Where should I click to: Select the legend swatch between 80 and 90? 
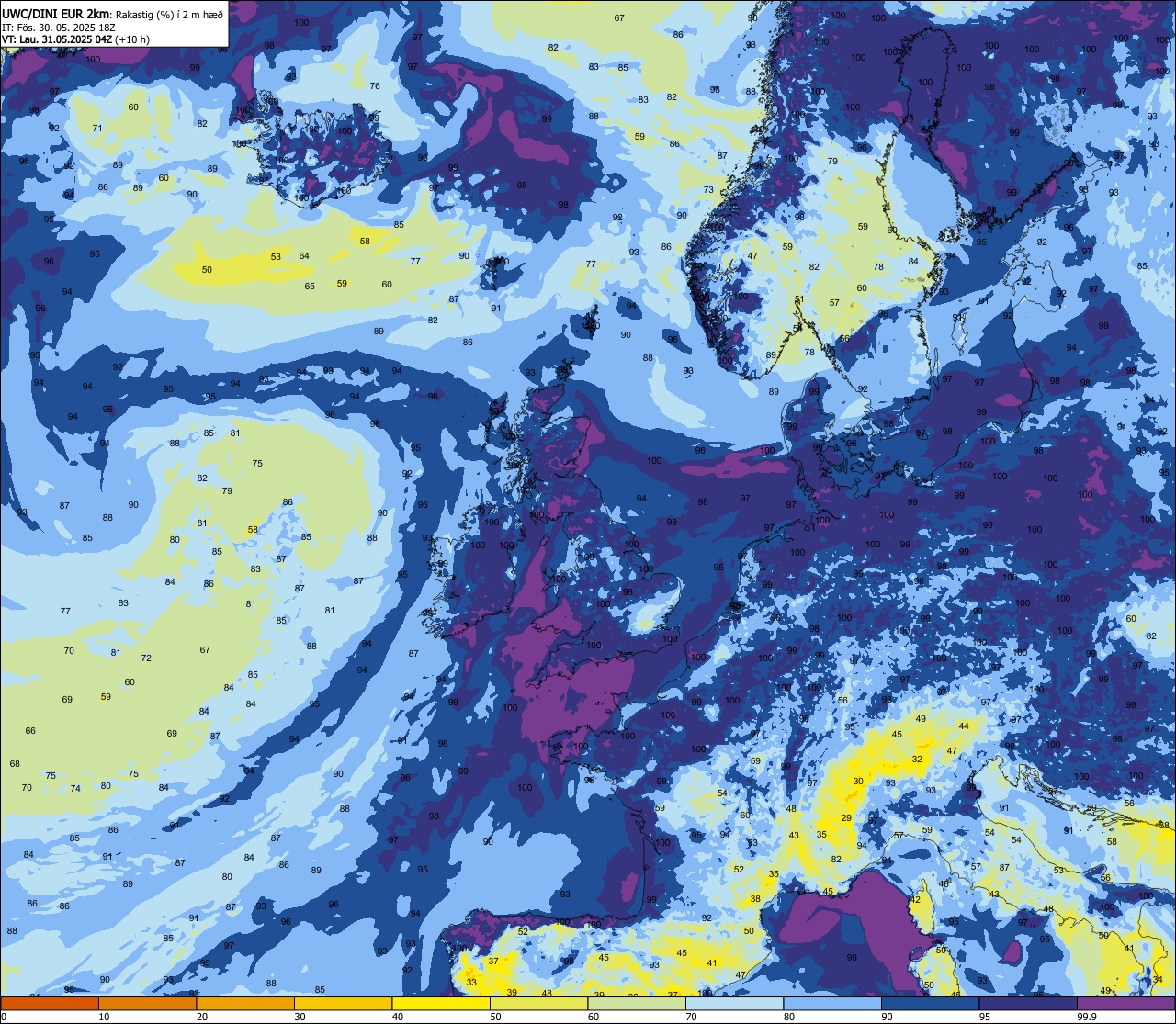832,1004
